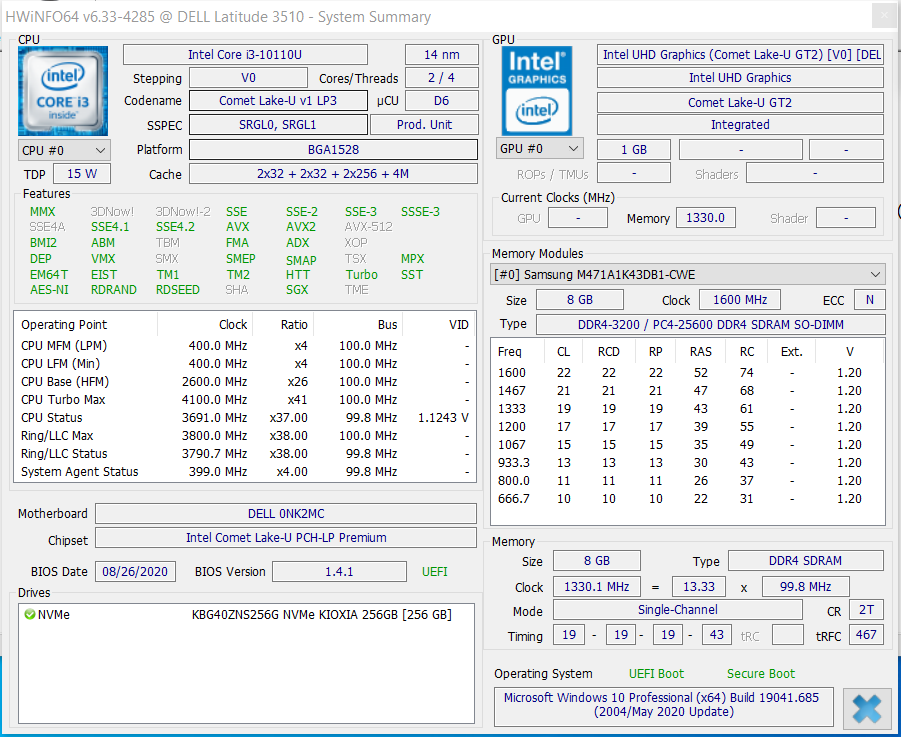Screen dimensions: 901x737
Task: Close the System Summary window from the title bar
Action: 884,16
